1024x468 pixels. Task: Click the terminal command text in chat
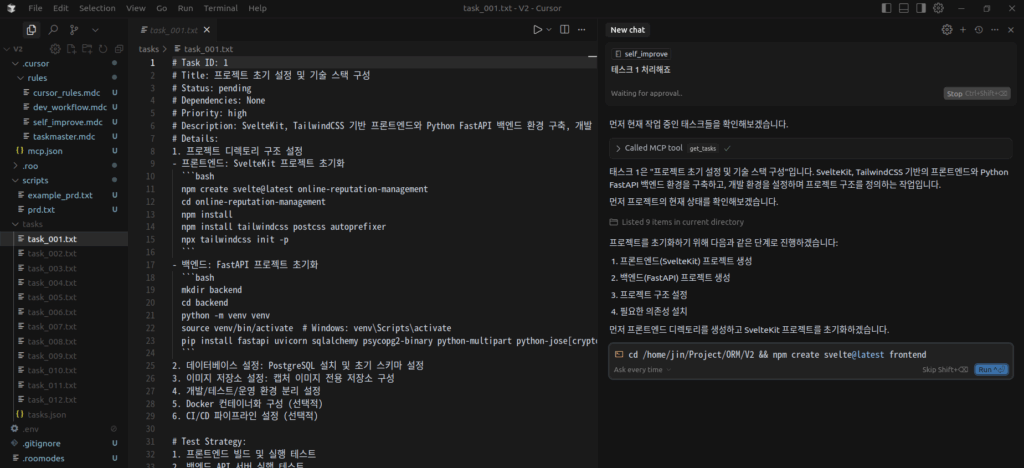[x=777, y=354]
